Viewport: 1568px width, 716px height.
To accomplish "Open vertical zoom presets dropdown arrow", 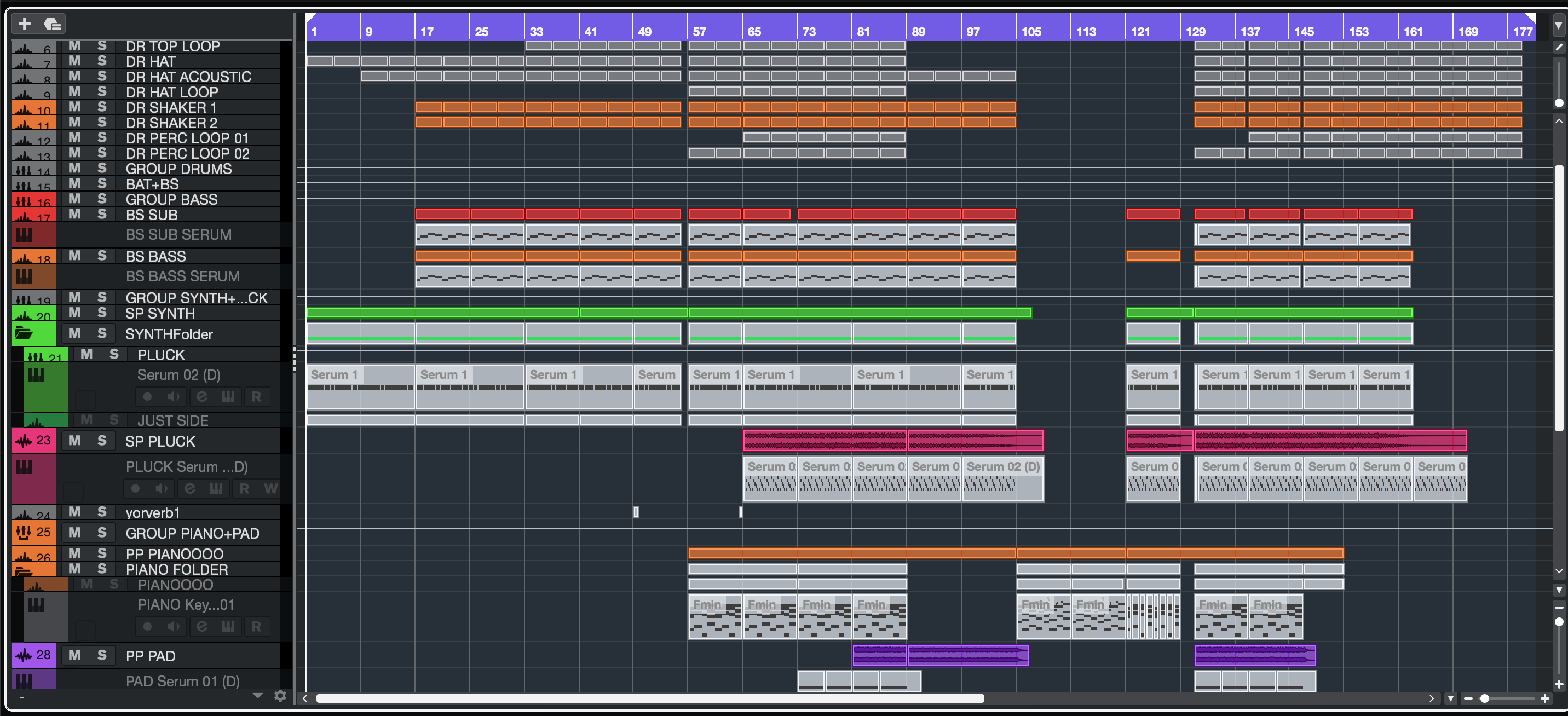I will click(1559, 591).
